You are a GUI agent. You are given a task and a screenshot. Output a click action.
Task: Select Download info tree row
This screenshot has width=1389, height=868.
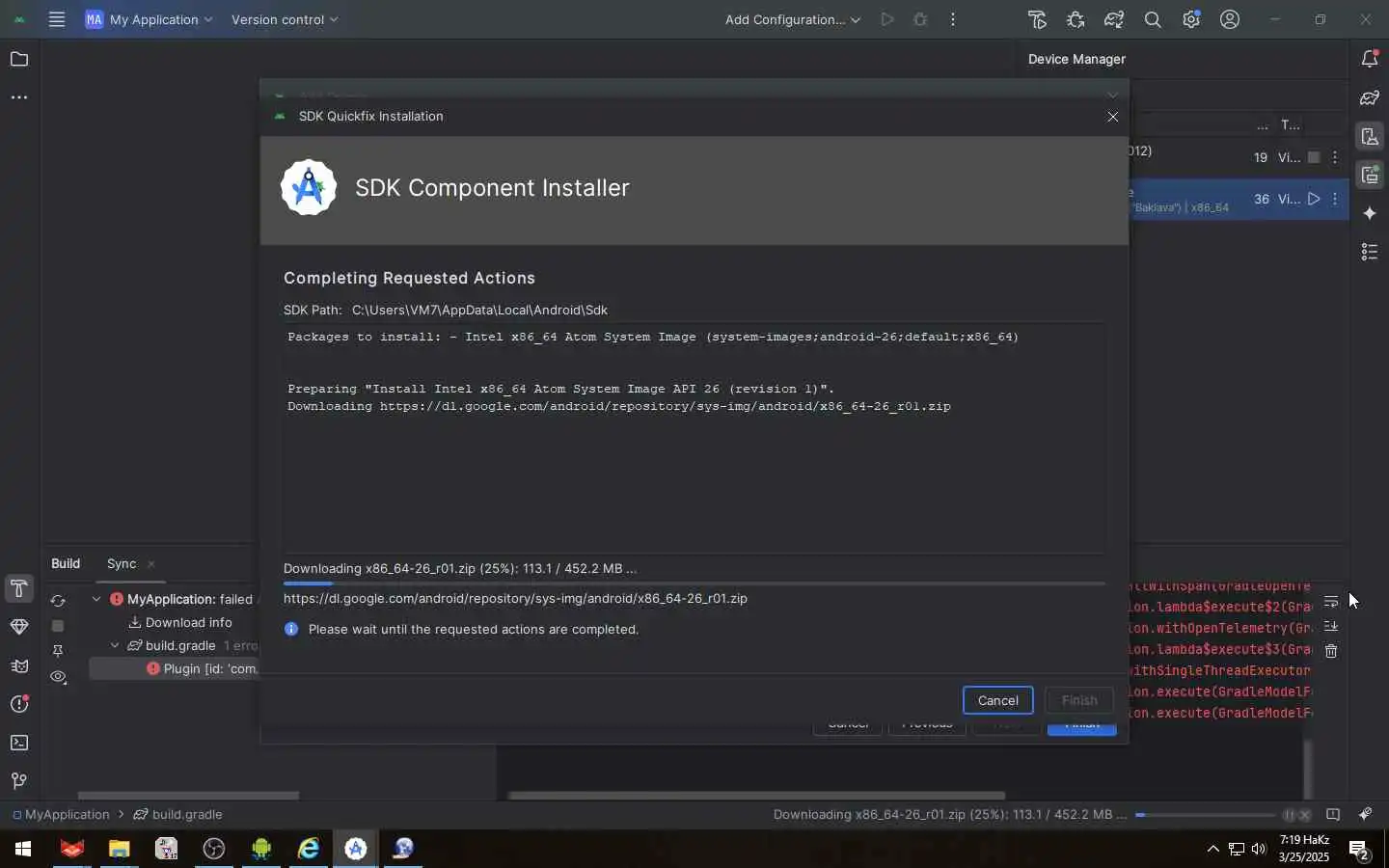(x=180, y=622)
